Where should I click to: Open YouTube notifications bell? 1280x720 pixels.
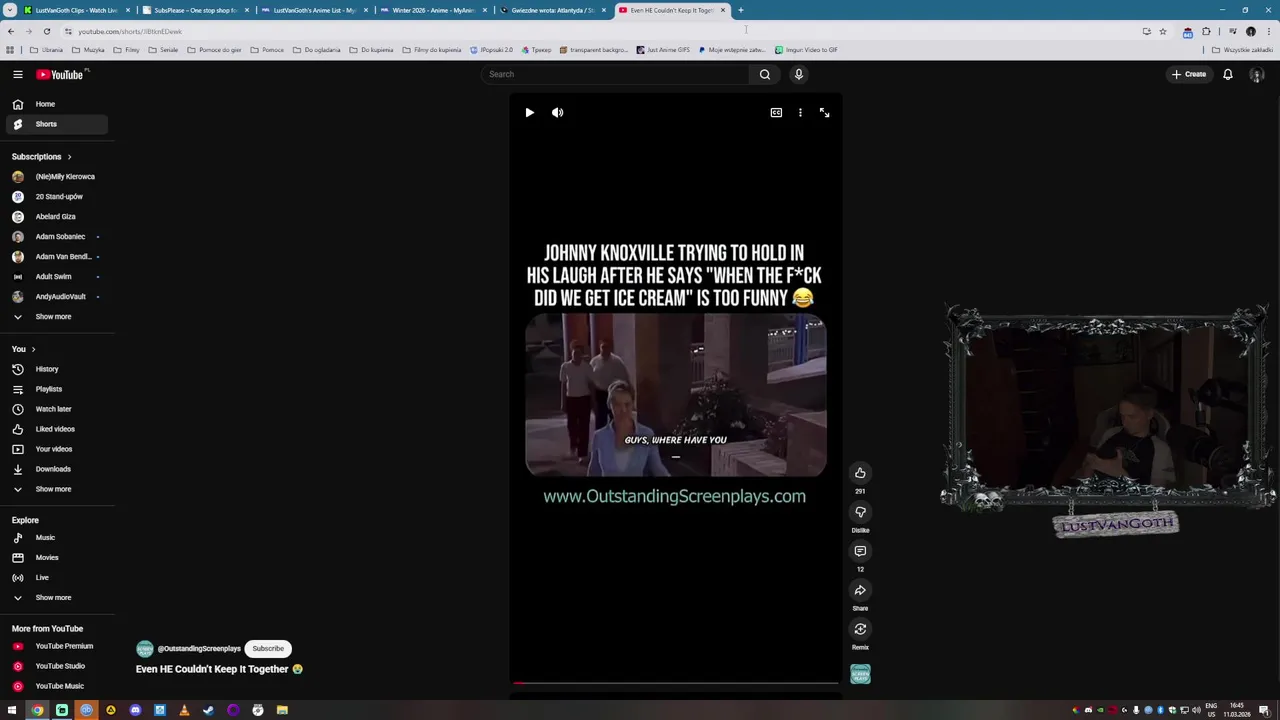point(1228,74)
